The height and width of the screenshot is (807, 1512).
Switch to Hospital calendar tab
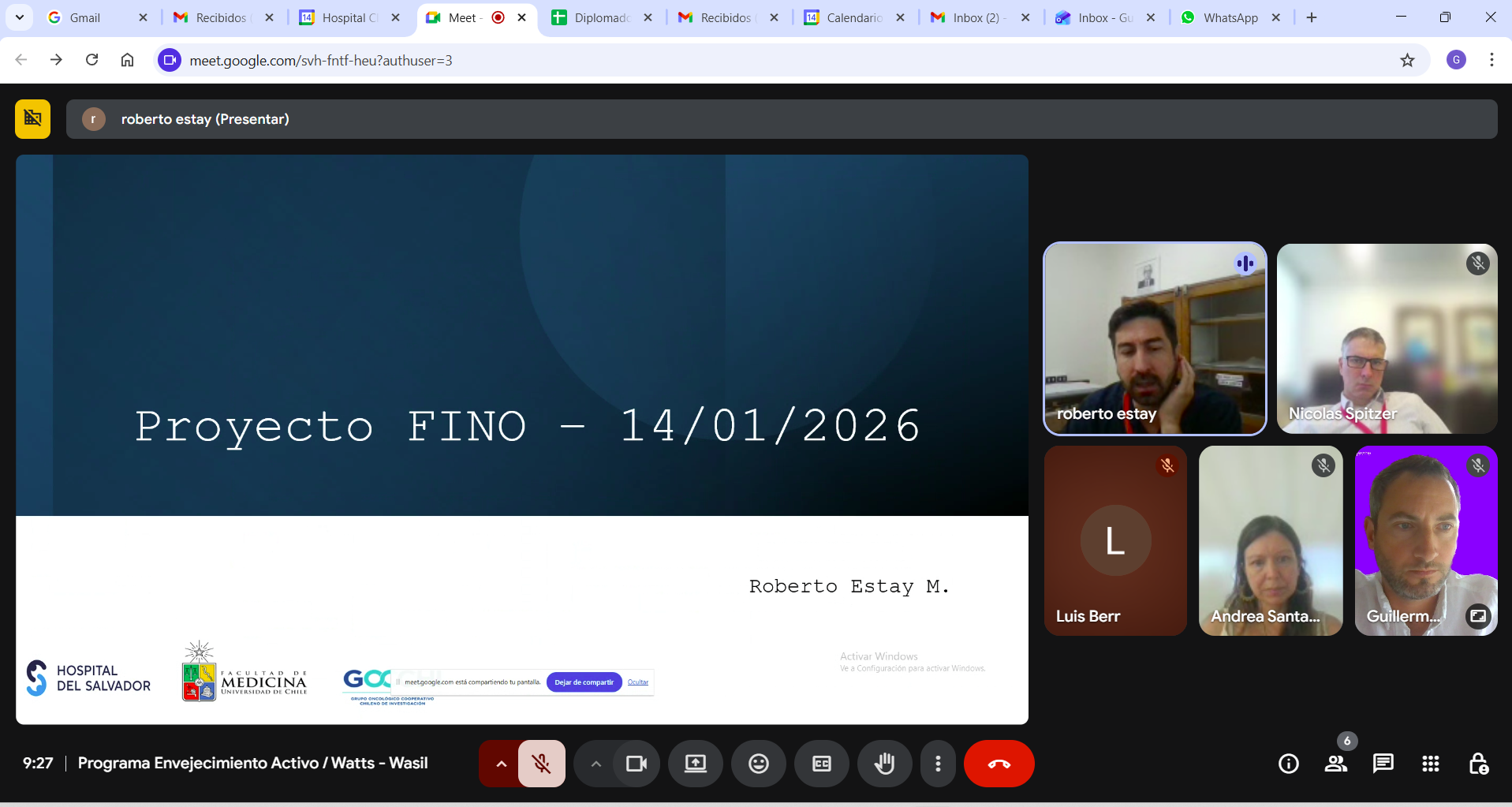pyautogui.click(x=349, y=17)
